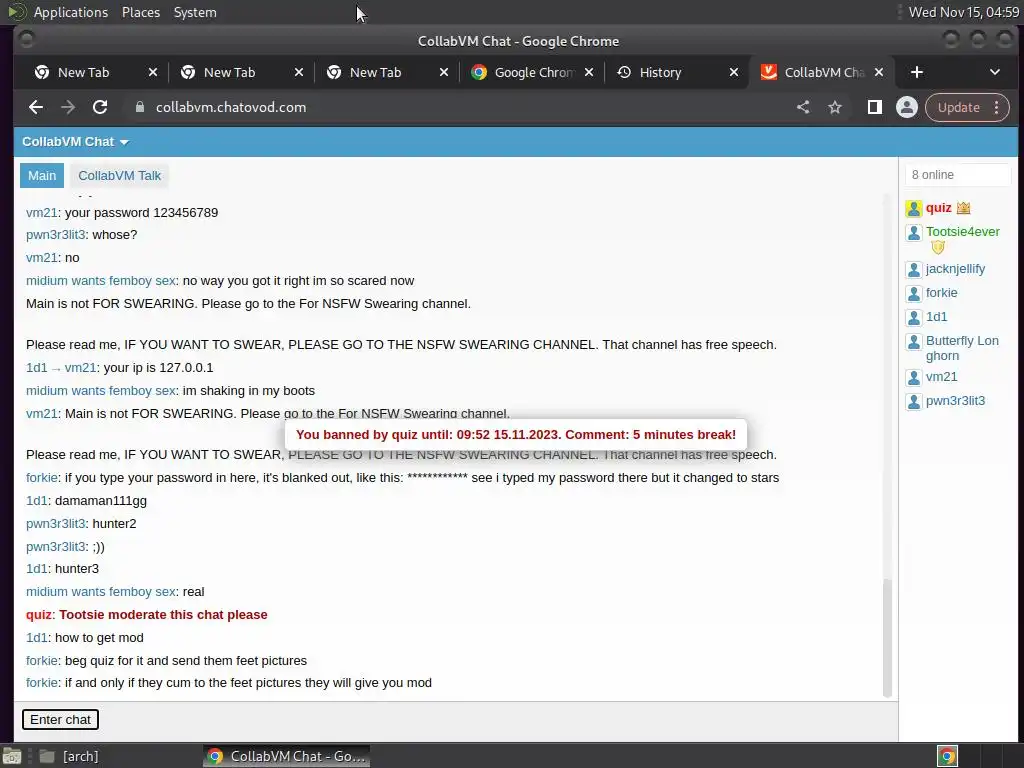1024x768 pixels.
Task: Select forkie in the online user list
Action: pyautogui.click(x=942, y=293)
